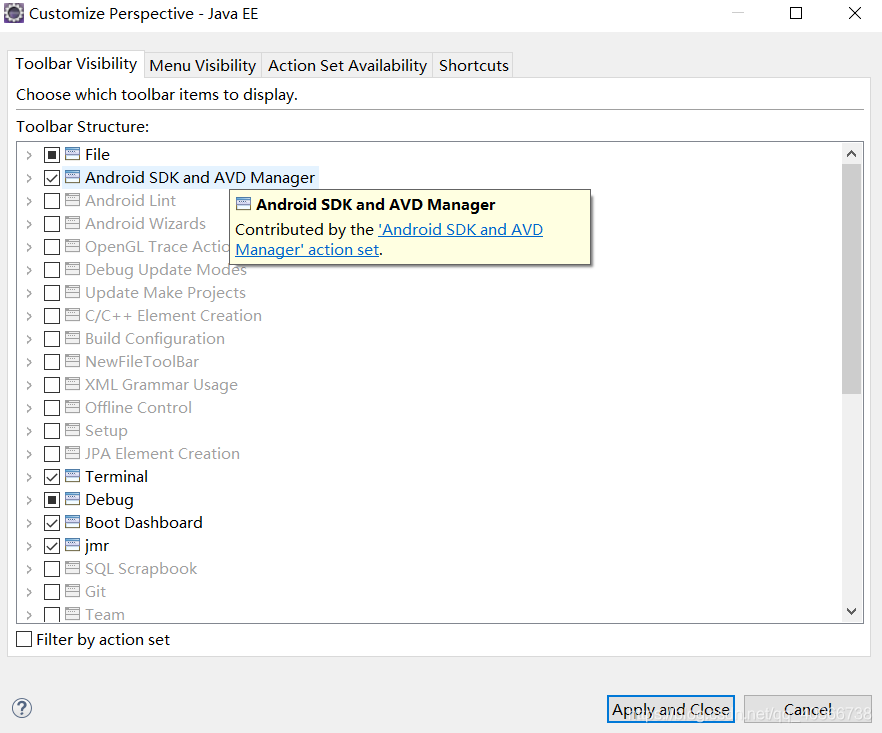This screenshot has height=733, width=882.
Task: Expand the Android SDK and AVD Manager node
Action: [x=29, y=178]
